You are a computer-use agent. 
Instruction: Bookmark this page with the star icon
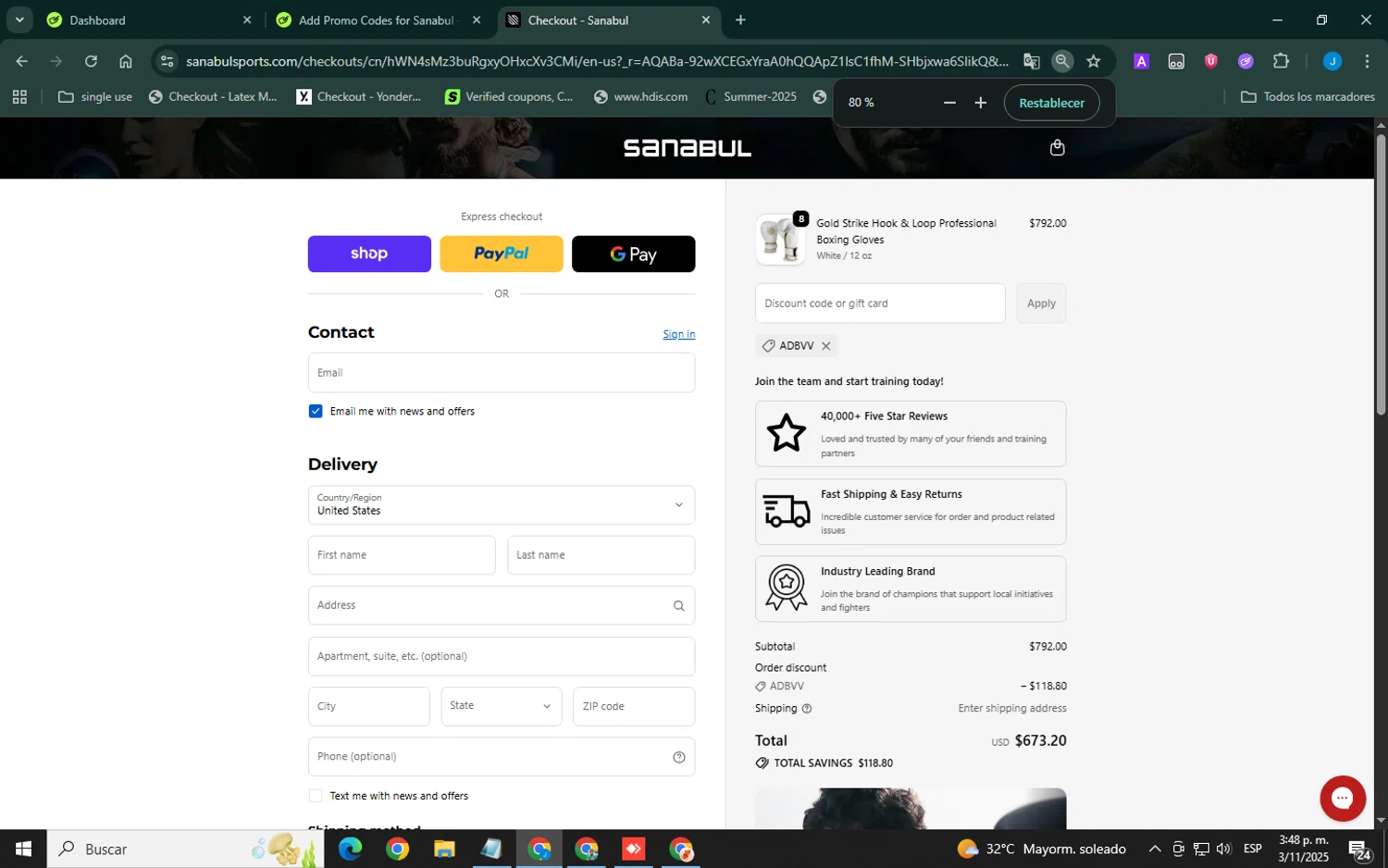[1094, 61]
